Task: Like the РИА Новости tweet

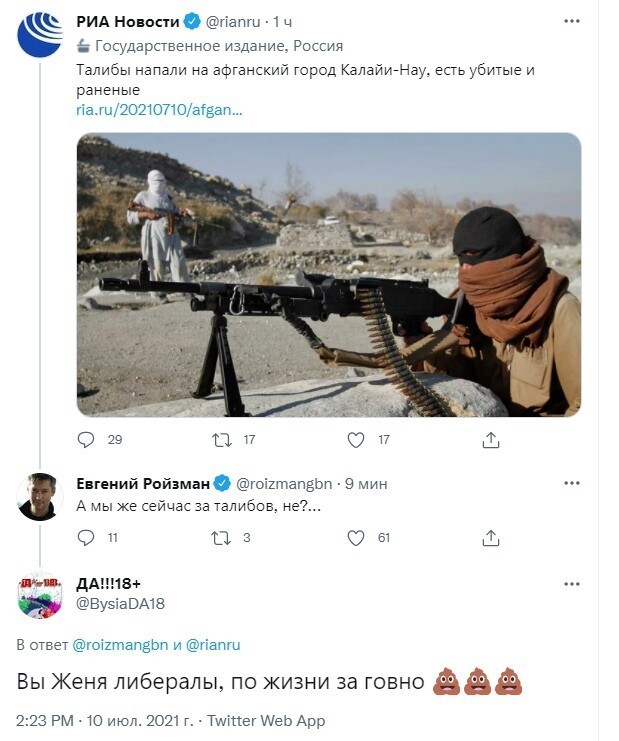Action: [356, 440]
